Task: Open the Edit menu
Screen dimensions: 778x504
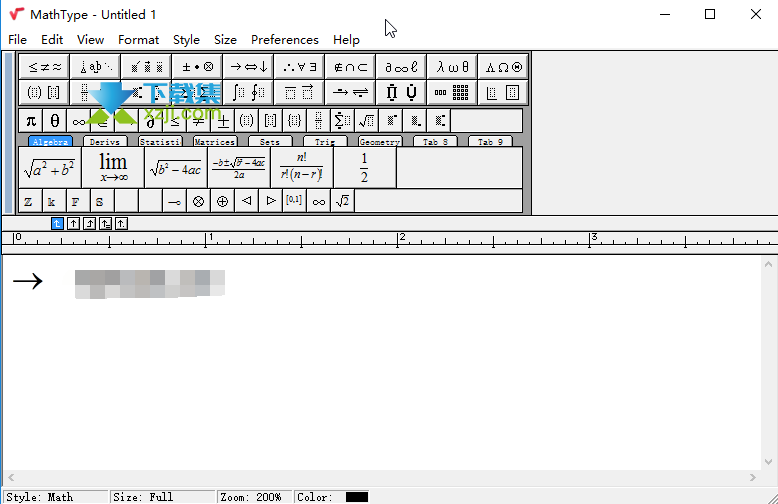Action: pyautogui.click(x=52, y=40)
